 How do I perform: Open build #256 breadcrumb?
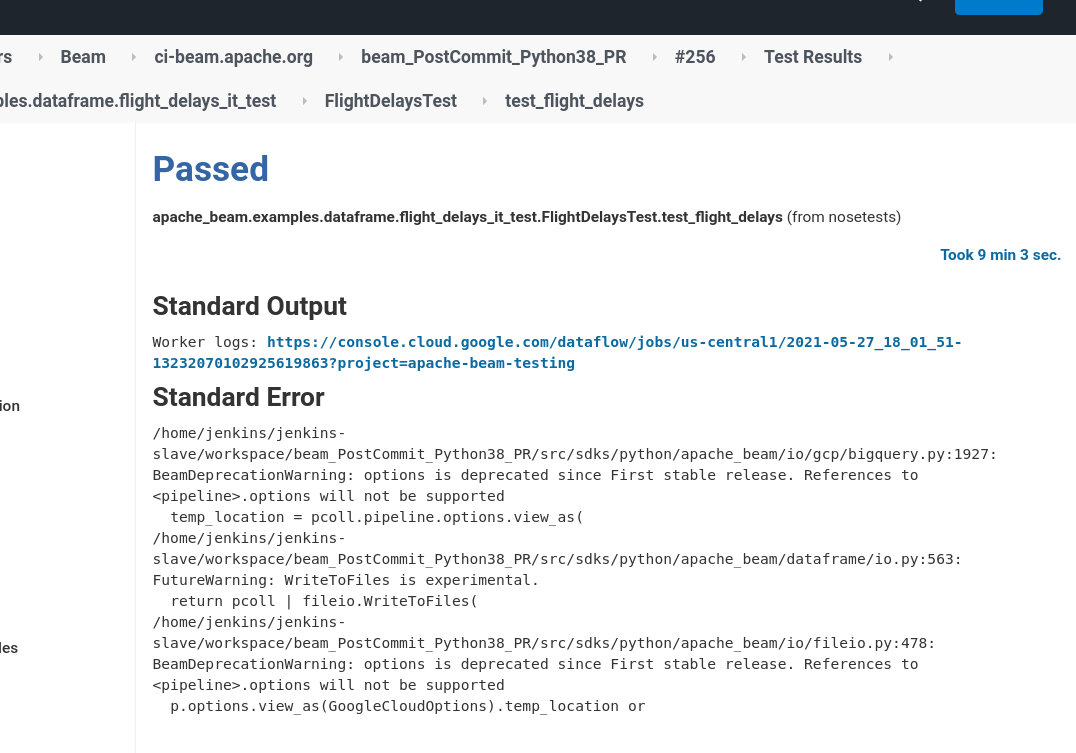694,57
